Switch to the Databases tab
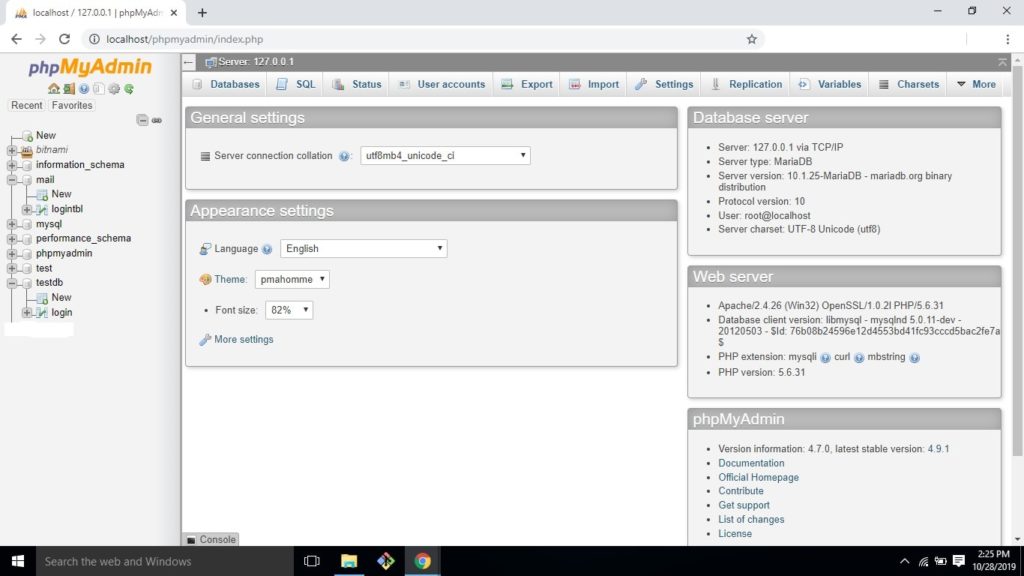1024x576 pixels. coord(226,84)
